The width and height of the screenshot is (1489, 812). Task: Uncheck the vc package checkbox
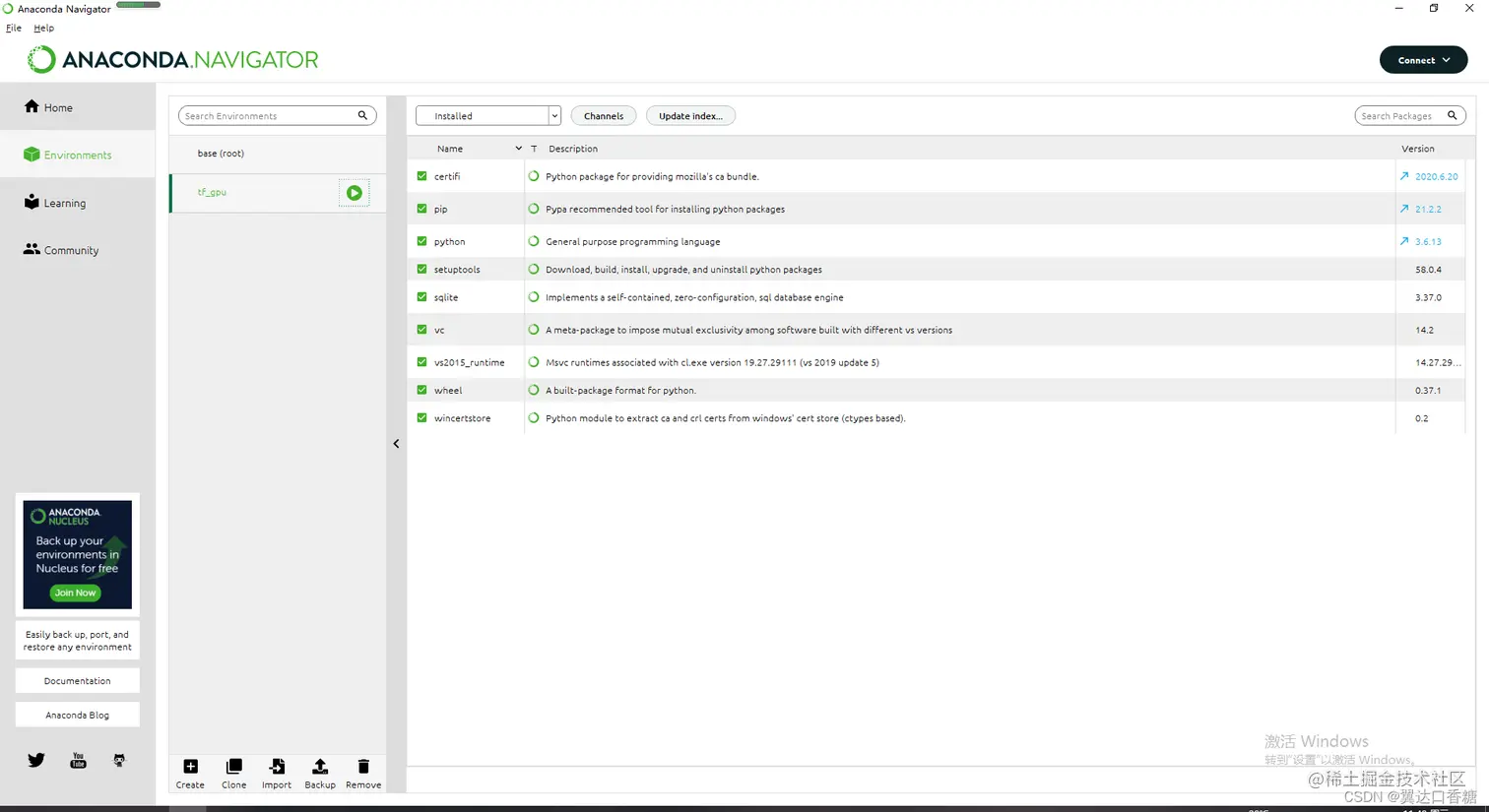click(422, 330)
